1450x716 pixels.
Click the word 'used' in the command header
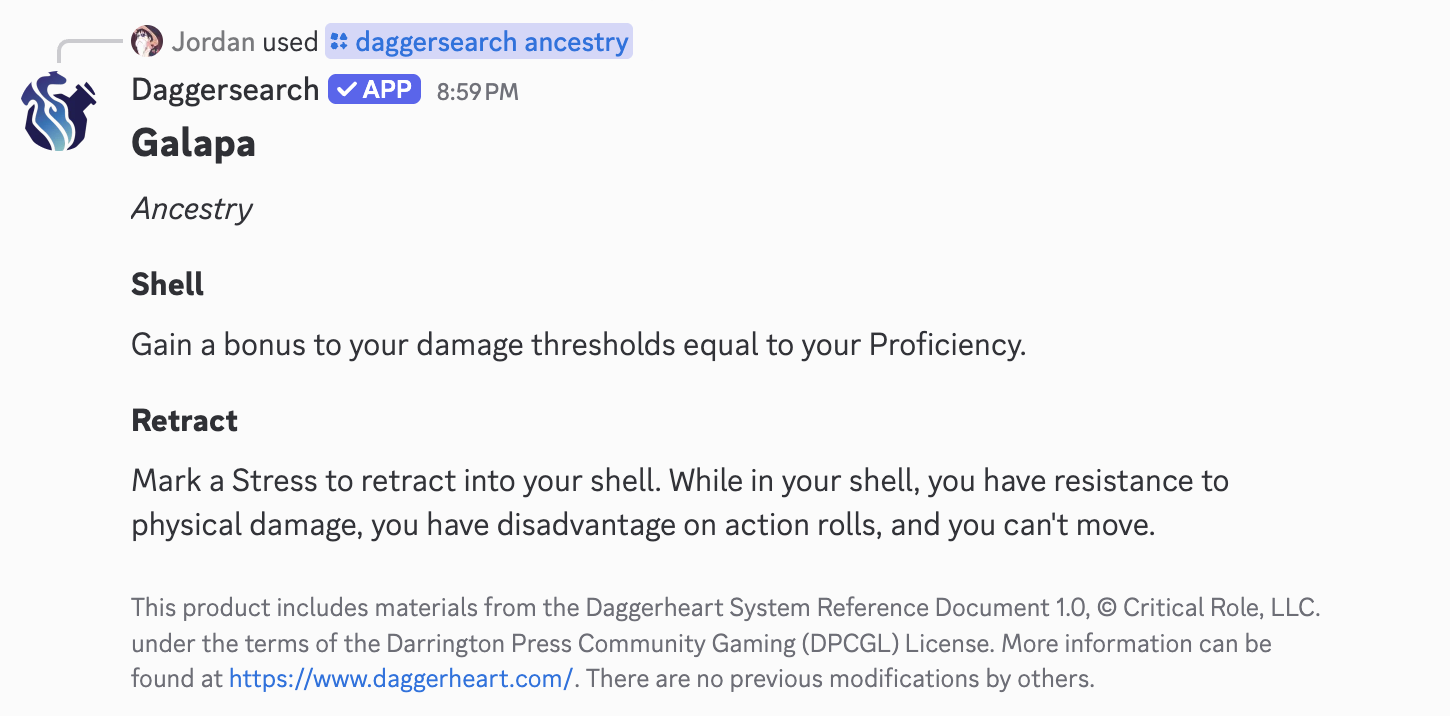(290, 42)
